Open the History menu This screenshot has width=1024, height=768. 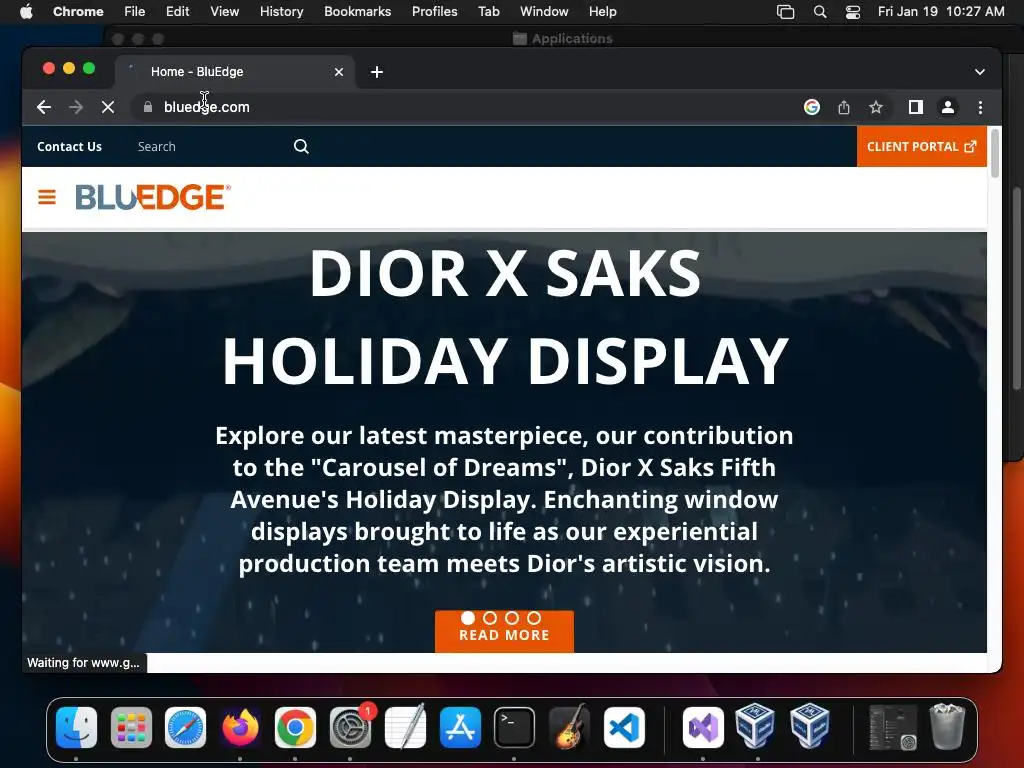[281, 11]
